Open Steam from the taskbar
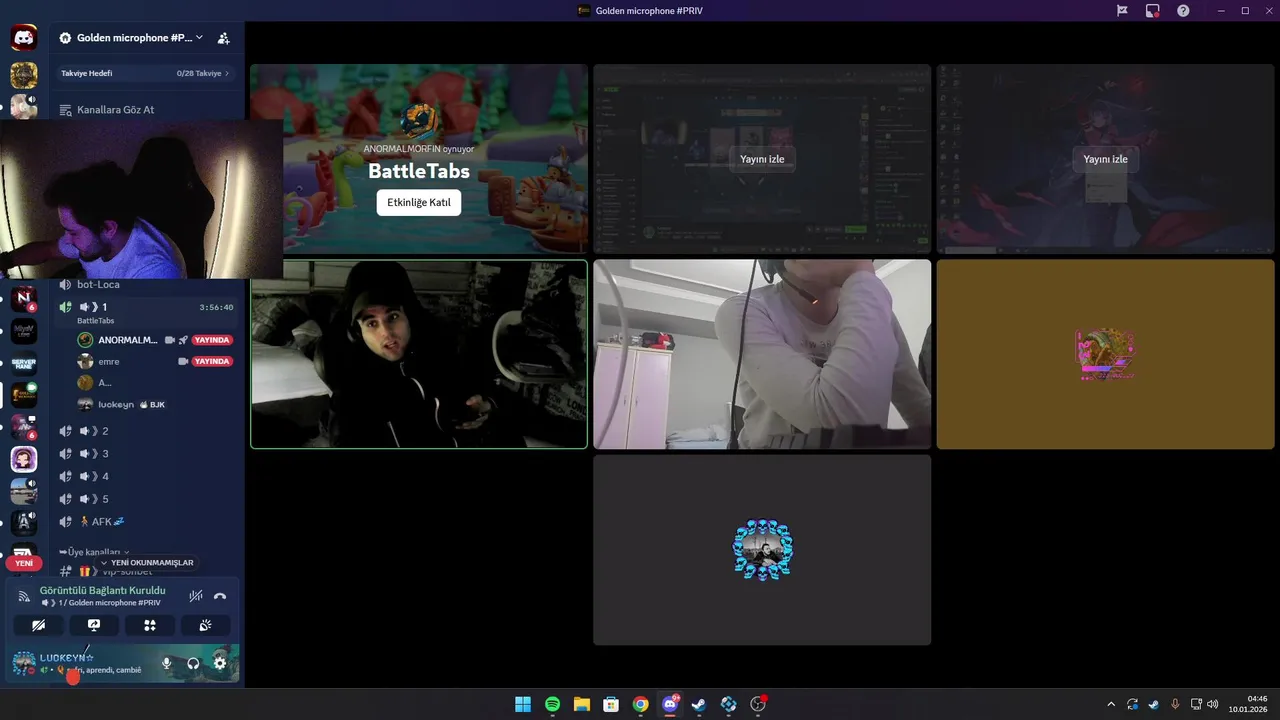The image size is (1280, 720). click(699, 704)
